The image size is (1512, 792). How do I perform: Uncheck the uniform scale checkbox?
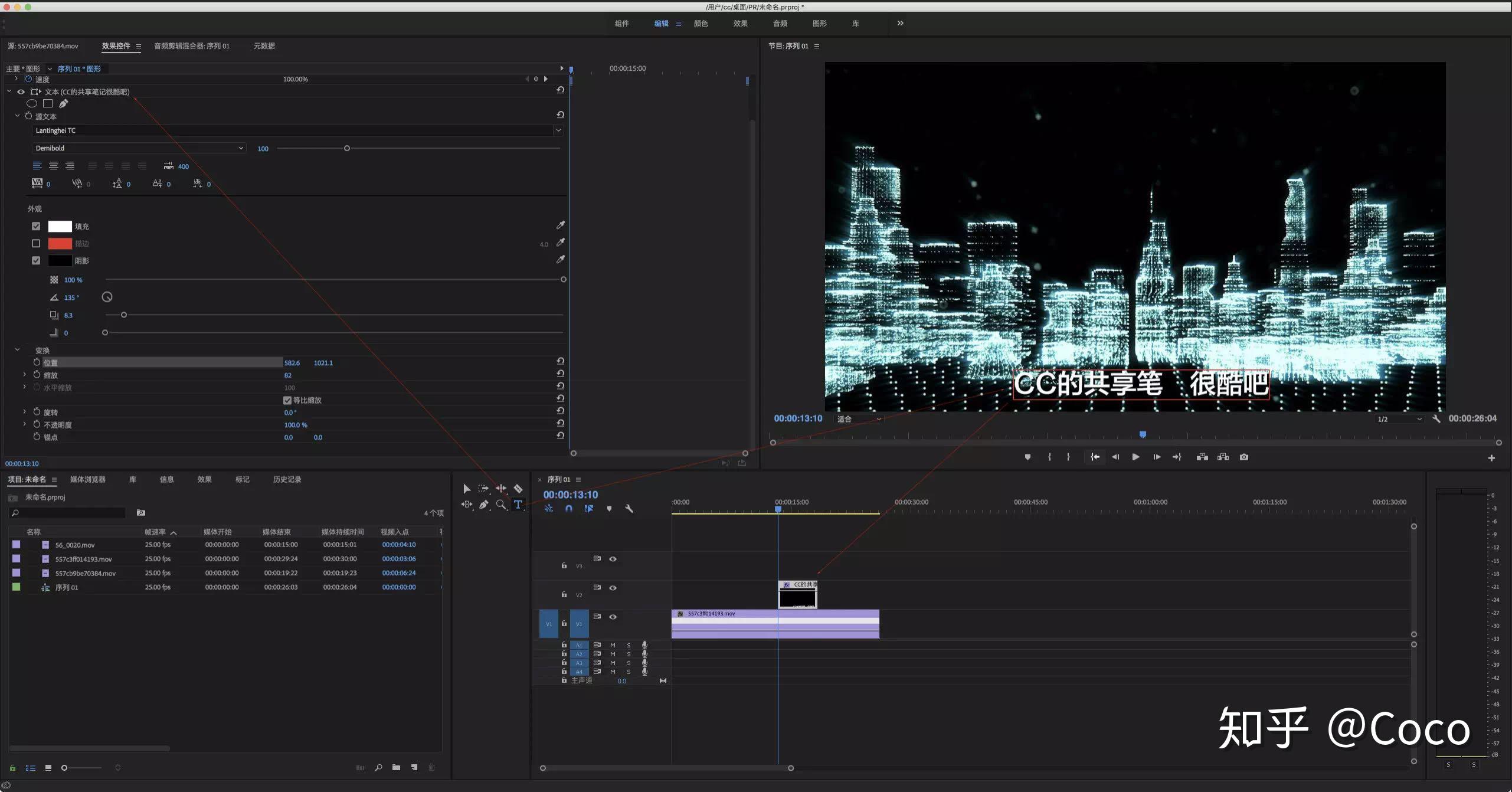(x=287, y=400)
